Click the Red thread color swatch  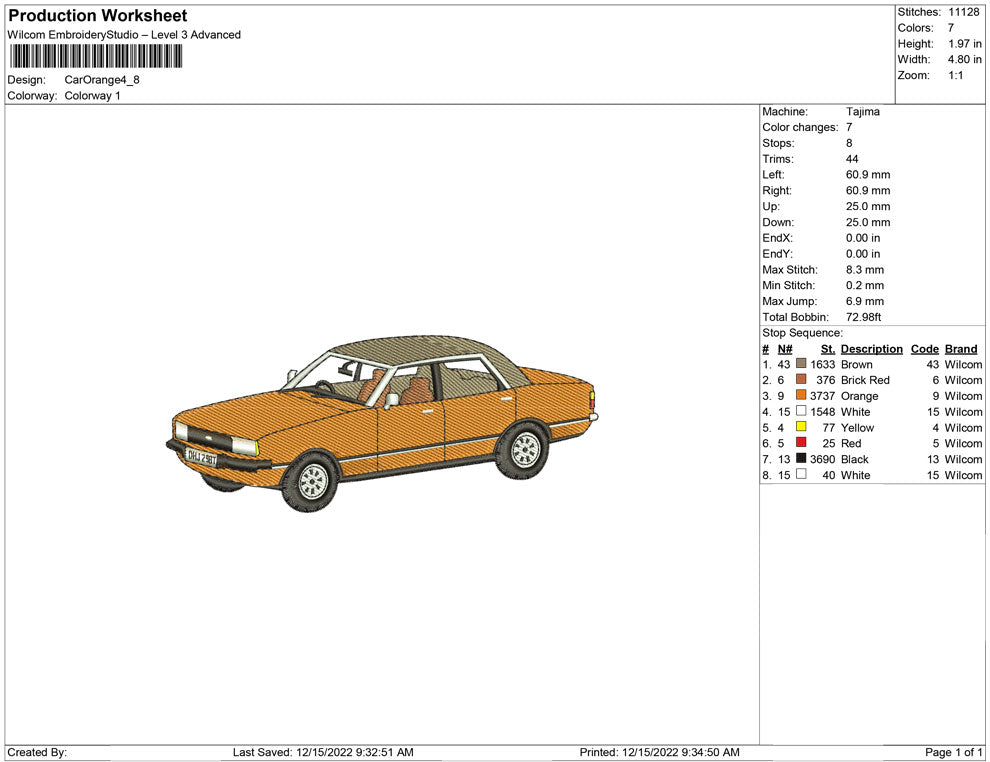coord(801,443)
